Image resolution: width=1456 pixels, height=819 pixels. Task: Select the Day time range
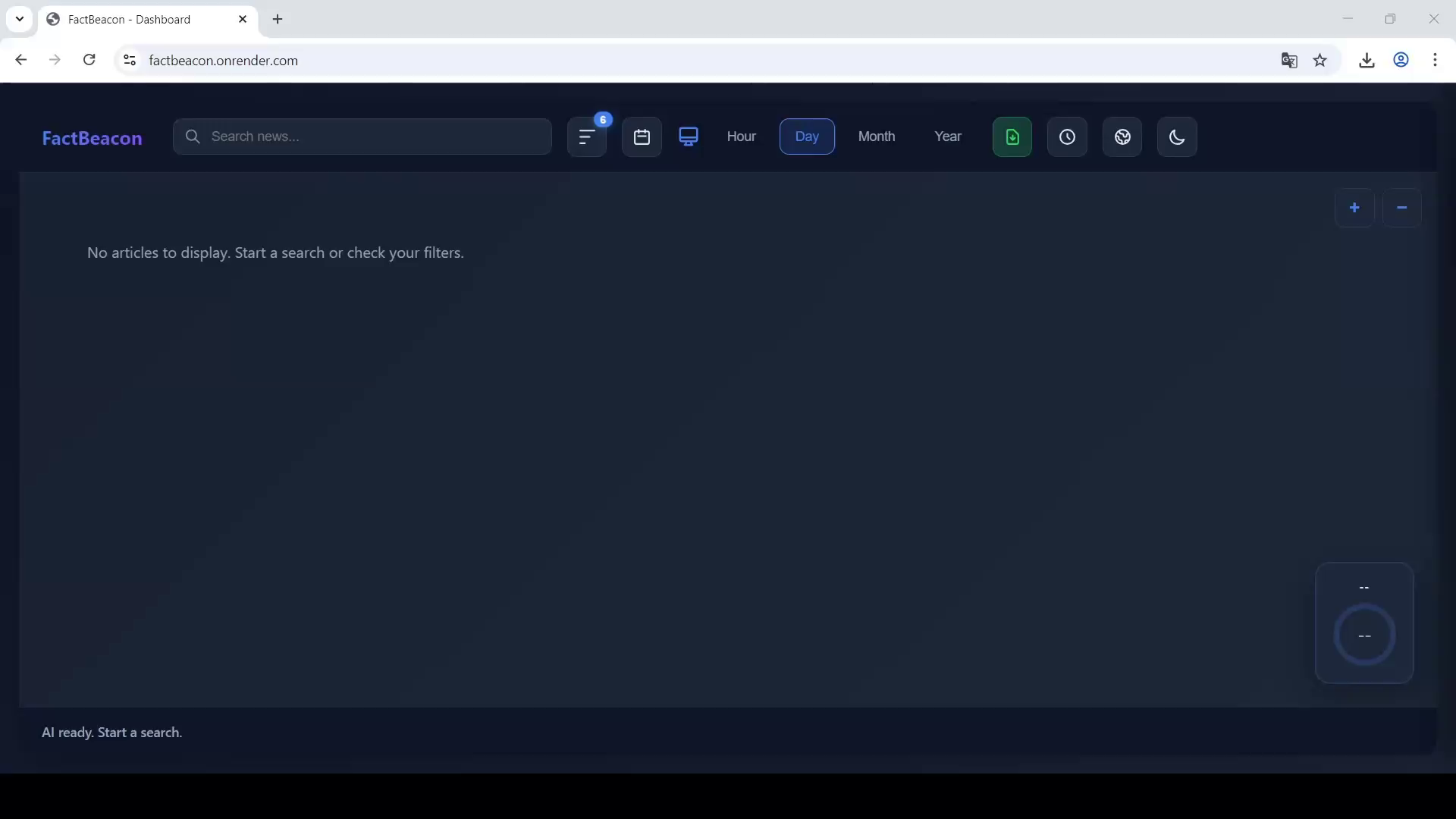(x=807, y=136)
